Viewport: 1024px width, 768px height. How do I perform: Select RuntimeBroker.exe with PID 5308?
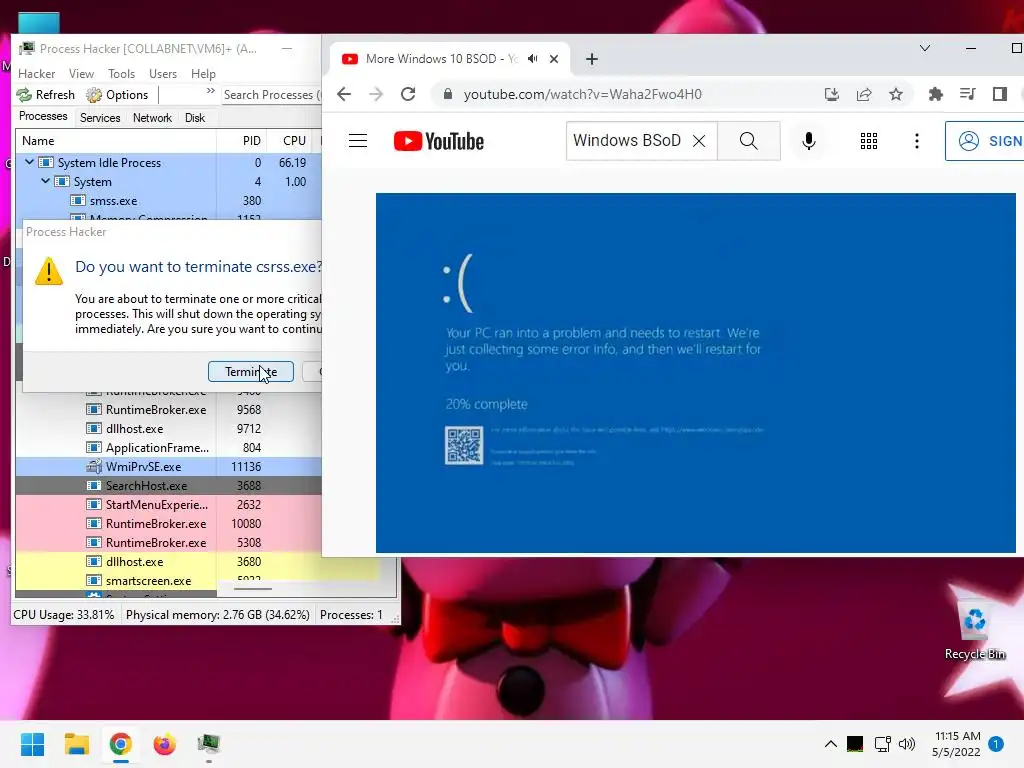(168, 542)
